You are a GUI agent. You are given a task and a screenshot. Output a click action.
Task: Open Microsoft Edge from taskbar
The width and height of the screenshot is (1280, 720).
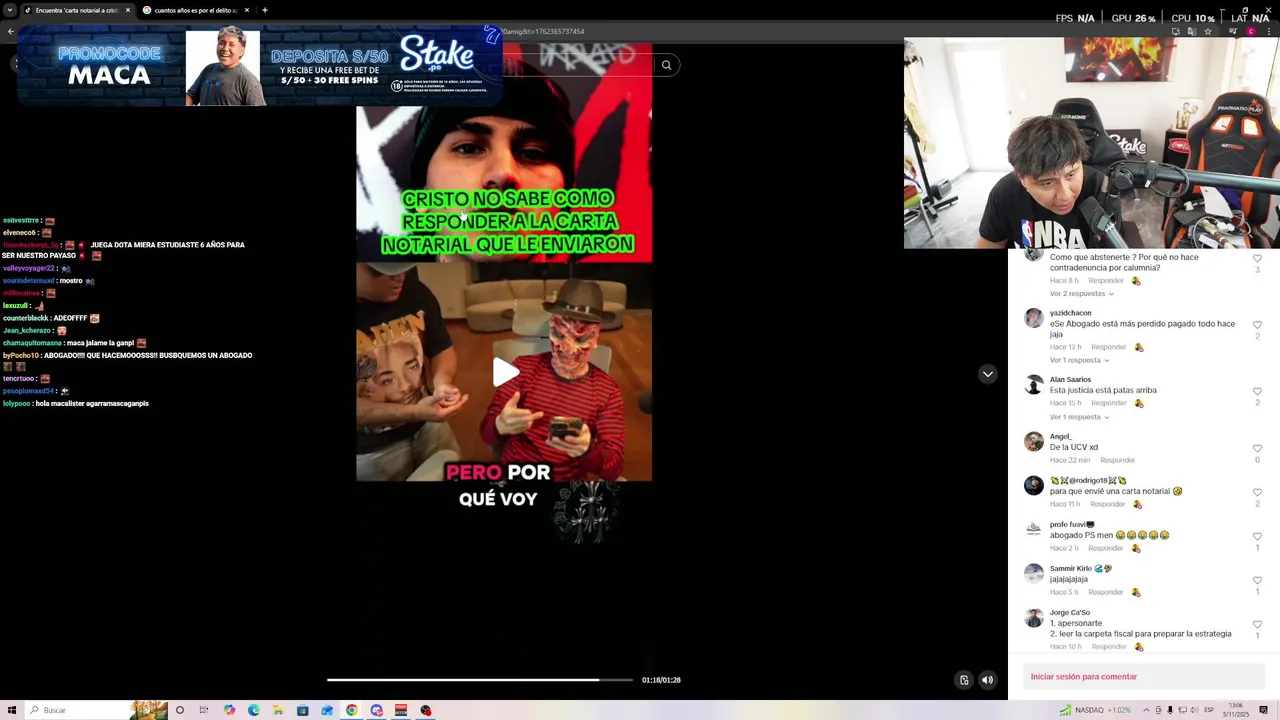click(x=253, y=710)
